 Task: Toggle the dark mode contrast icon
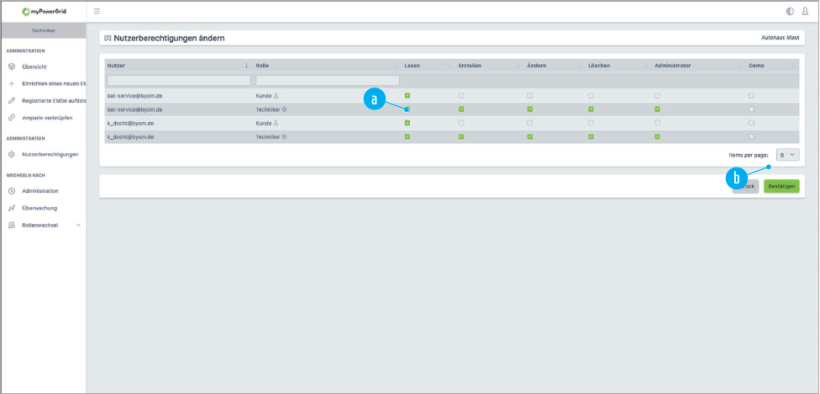(x=790, y=12)
